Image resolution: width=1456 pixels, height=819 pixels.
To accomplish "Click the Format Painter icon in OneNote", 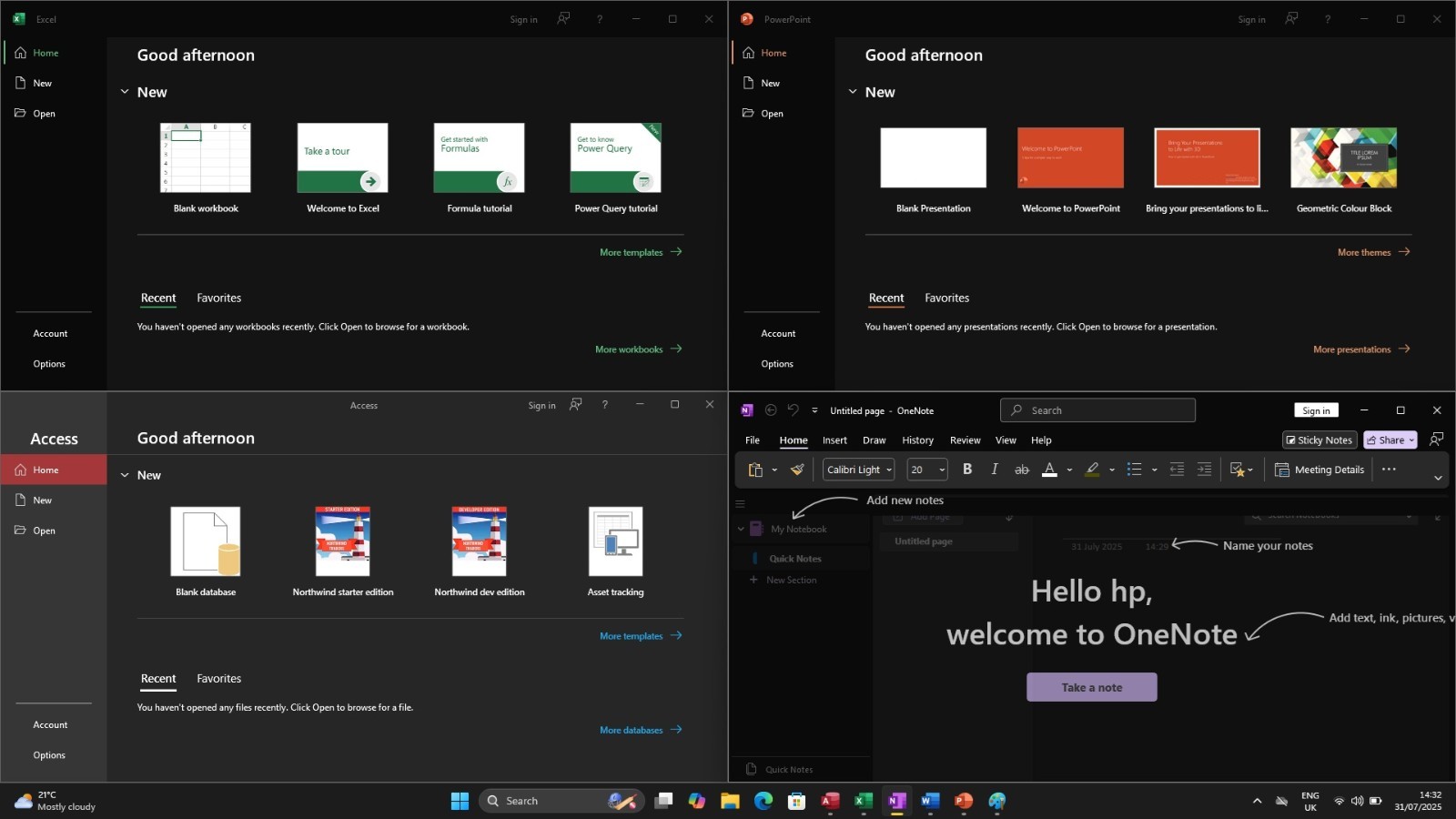I will coord(797,470).
